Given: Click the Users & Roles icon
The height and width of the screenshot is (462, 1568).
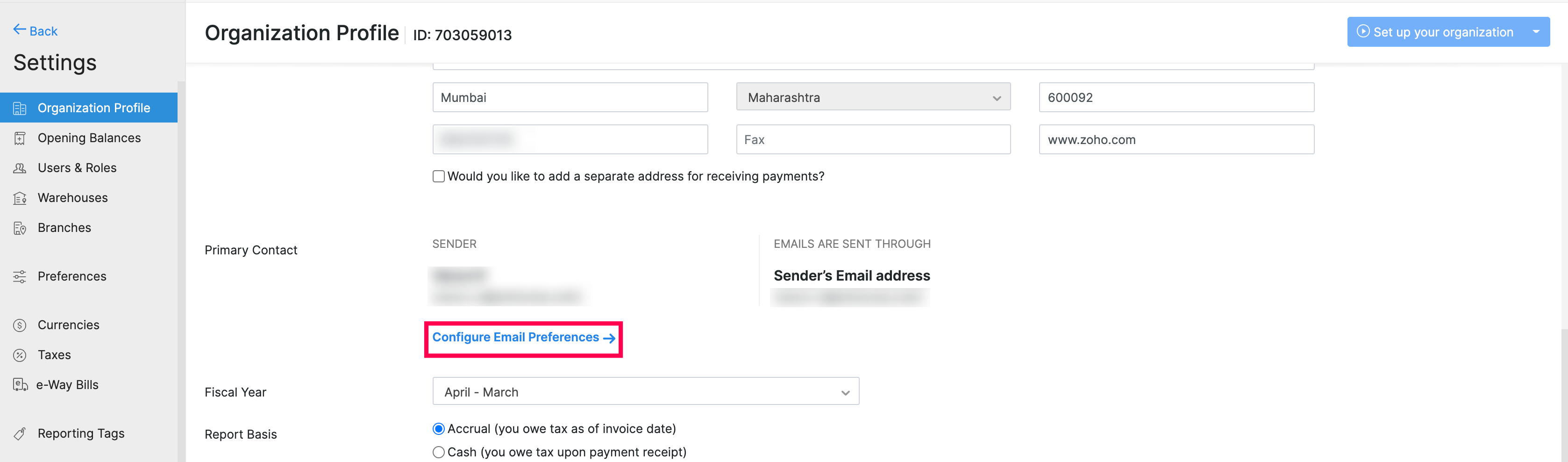Looking at the screenshot, I should [20, 168].
